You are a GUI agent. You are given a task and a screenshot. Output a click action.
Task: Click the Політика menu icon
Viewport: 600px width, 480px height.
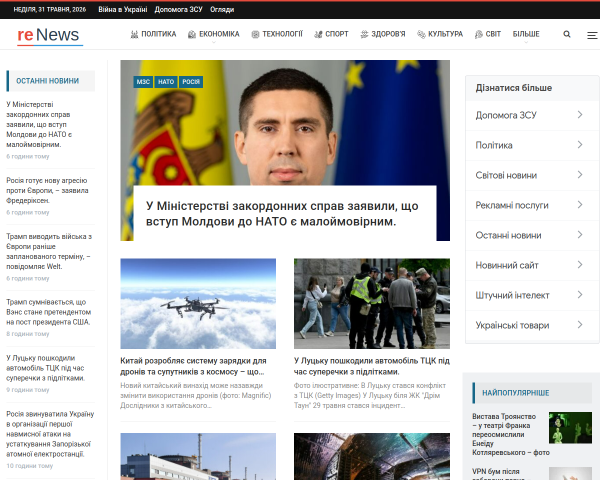(134, 34)
